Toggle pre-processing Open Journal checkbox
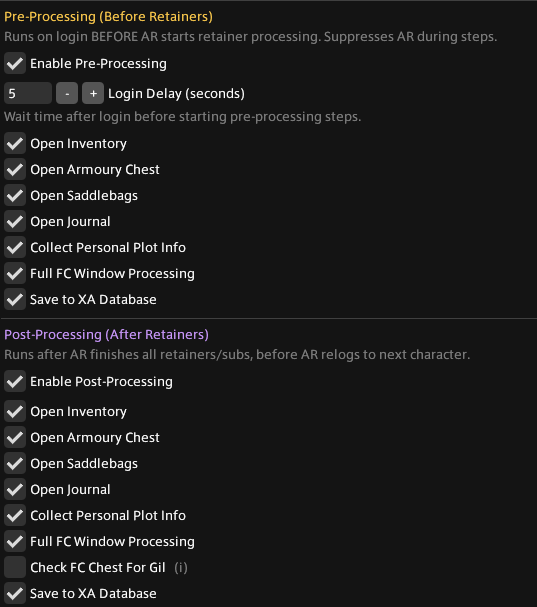The image size is (537, 607). [15, 221]
